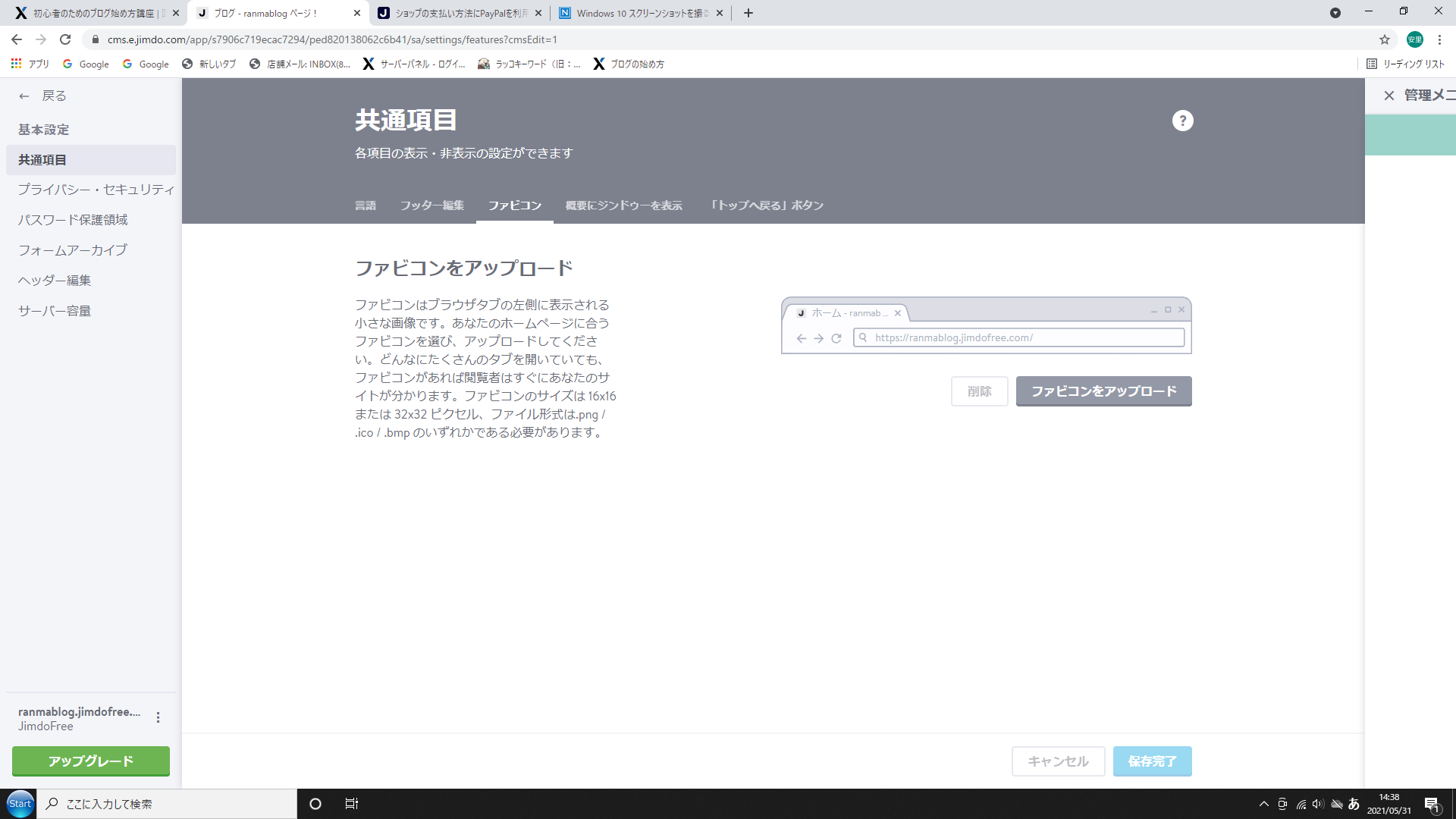Screen dimensions: 1456x819
Task: Click the ファビコンをアップロード button
Action: 1103,391
